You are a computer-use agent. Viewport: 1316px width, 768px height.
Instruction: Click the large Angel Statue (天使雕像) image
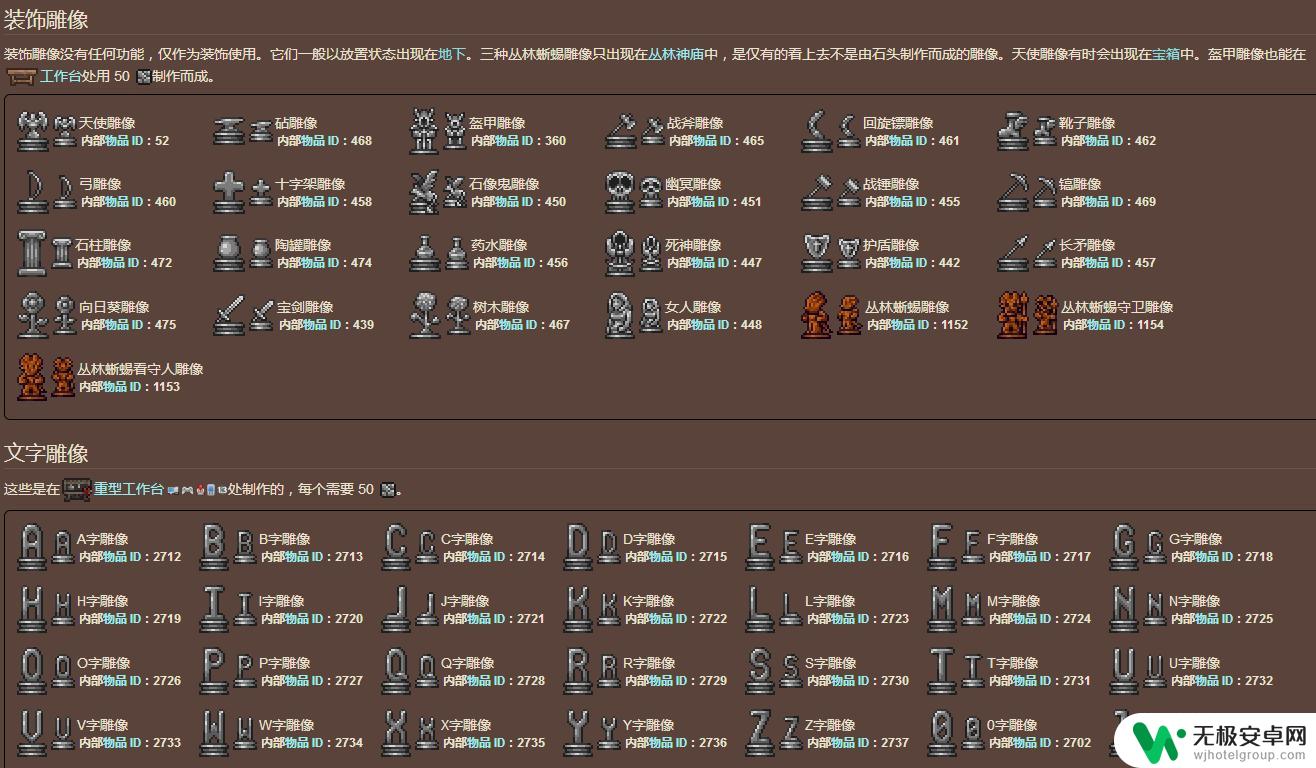(33, 131)
